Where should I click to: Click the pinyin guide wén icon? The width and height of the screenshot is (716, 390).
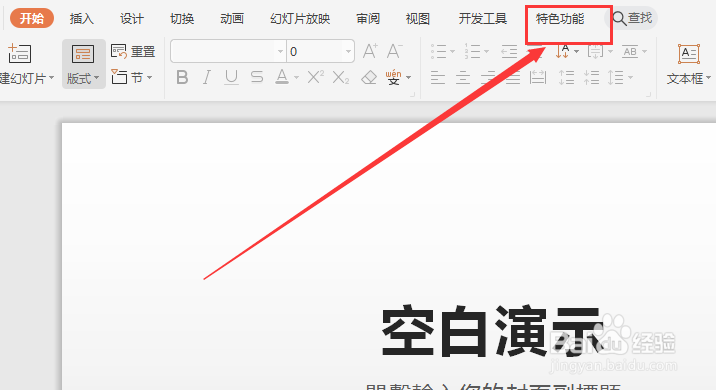pos(393,77)
